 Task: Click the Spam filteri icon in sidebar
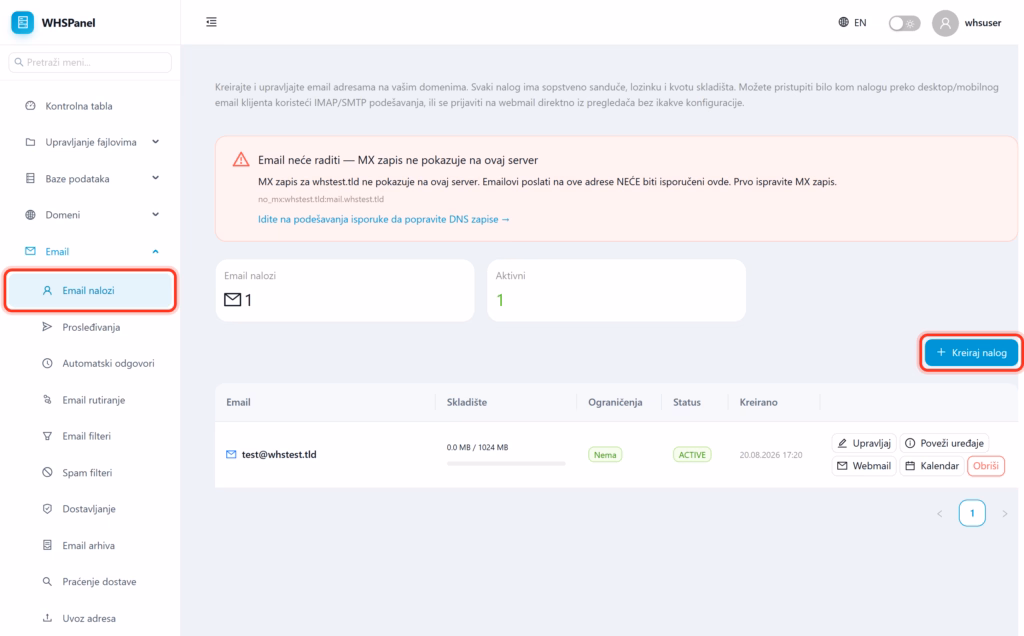[47, 472]
